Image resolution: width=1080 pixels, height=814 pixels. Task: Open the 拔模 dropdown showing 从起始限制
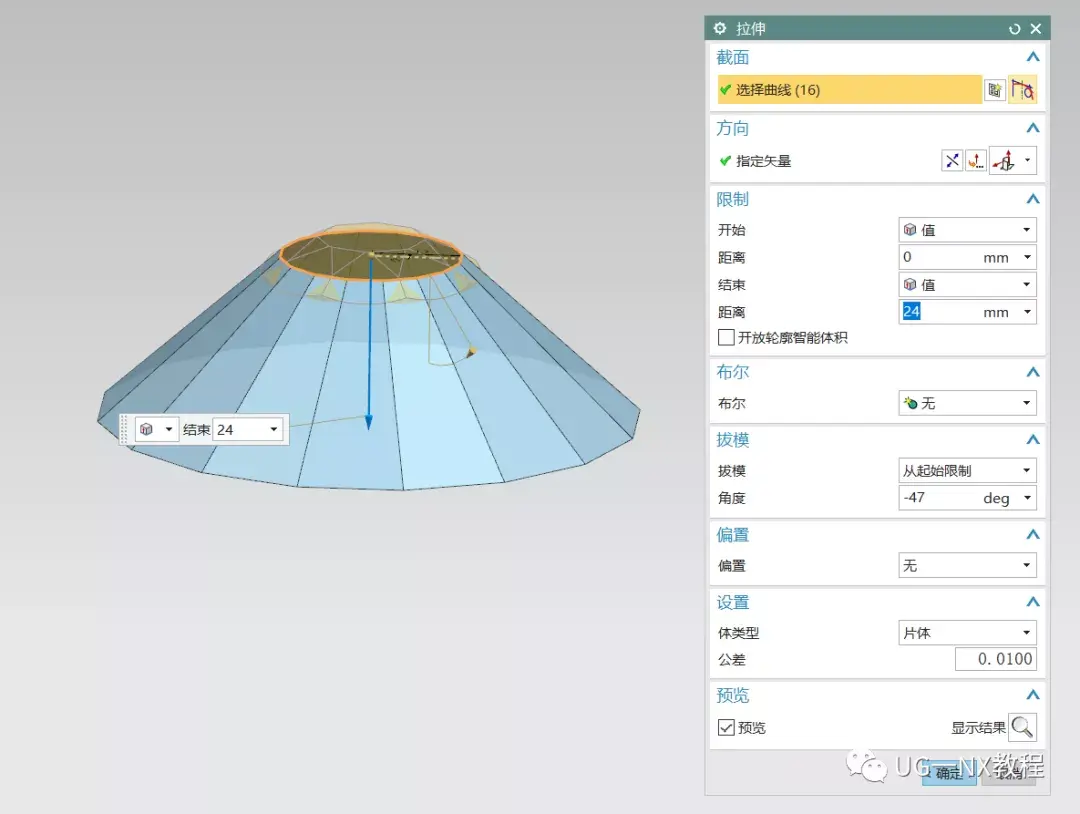point(967,470)
